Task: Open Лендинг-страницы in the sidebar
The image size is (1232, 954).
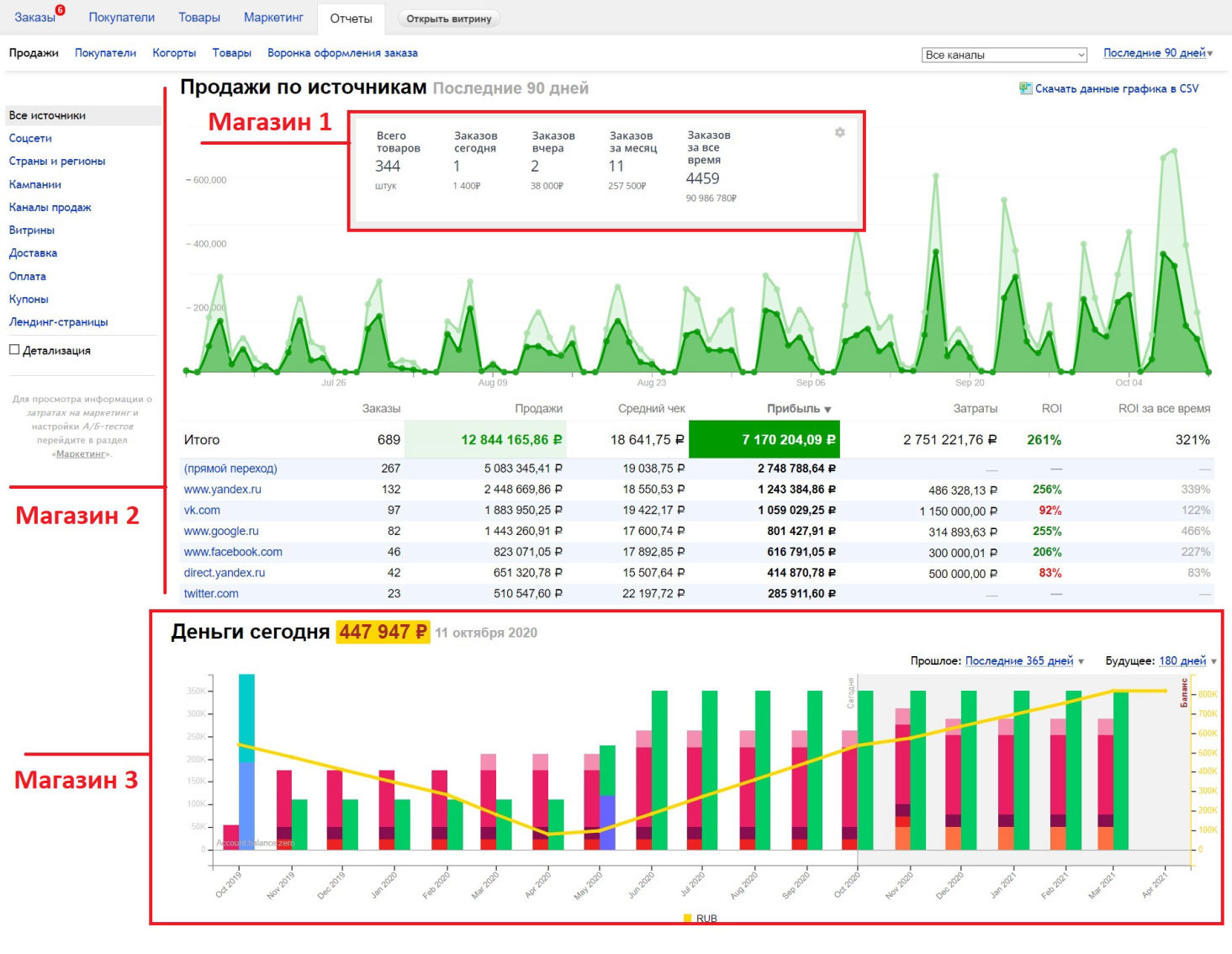Action: 58,322
